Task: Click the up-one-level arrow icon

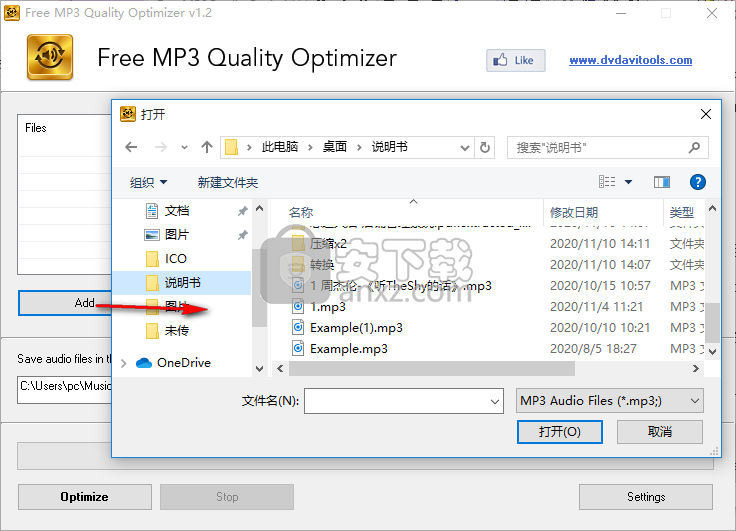Action: tap(207, 147)
